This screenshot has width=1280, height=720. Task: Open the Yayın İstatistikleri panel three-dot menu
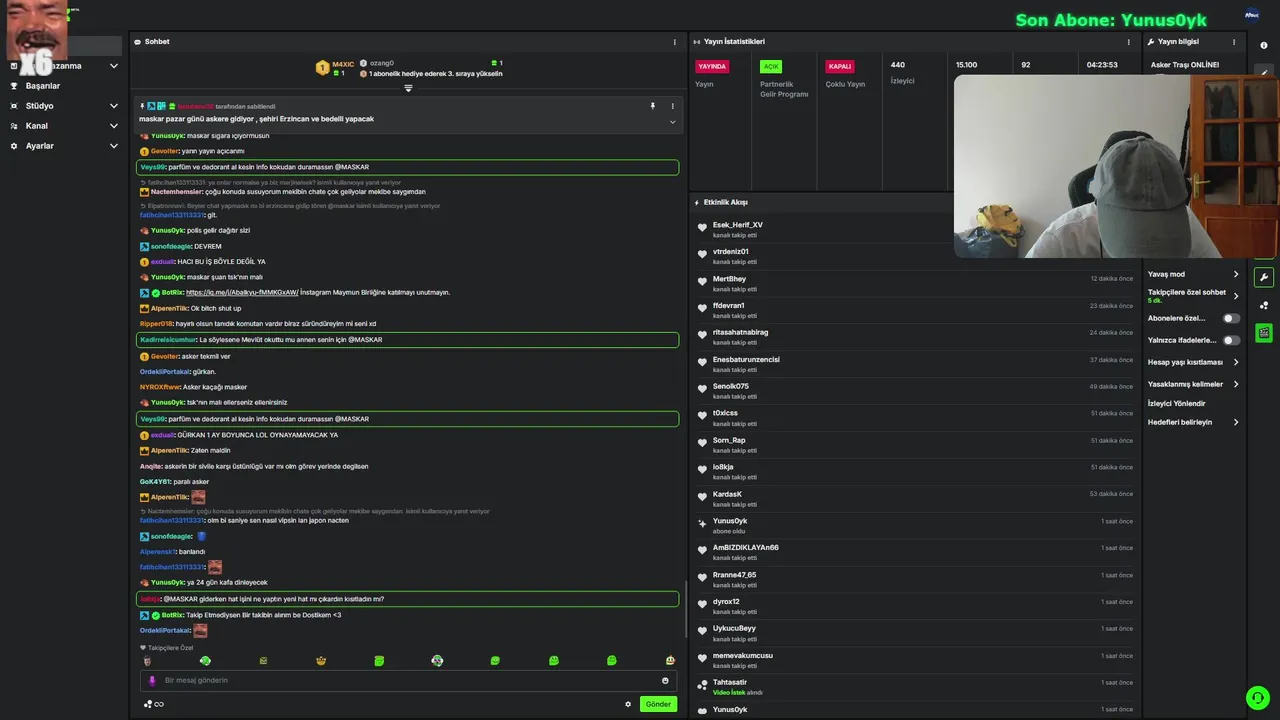click(1129, 42)
